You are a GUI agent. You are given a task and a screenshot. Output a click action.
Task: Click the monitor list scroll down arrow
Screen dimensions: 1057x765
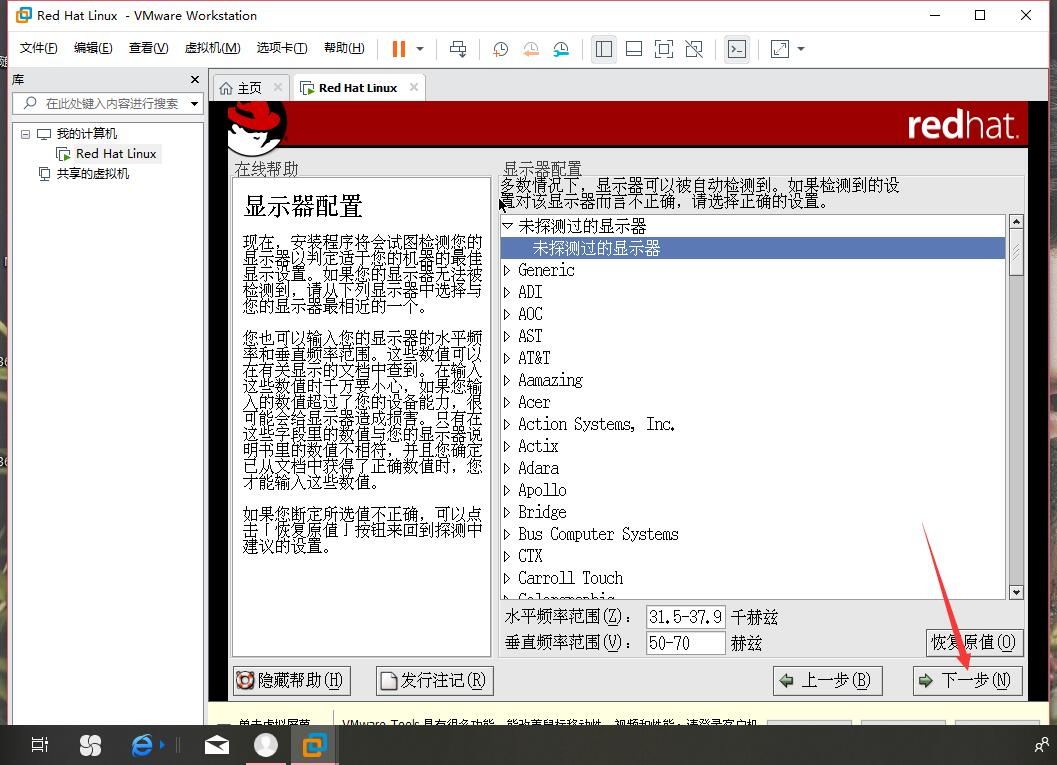click(1016, 592)
